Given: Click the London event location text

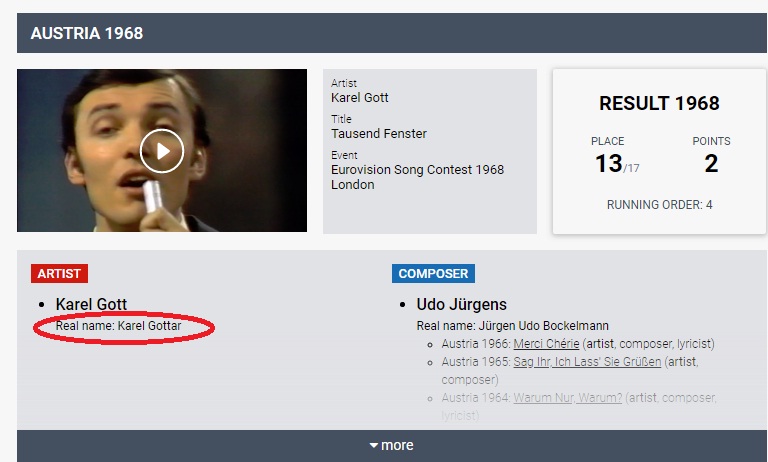Looking at the screenshot, I should 353,185.
